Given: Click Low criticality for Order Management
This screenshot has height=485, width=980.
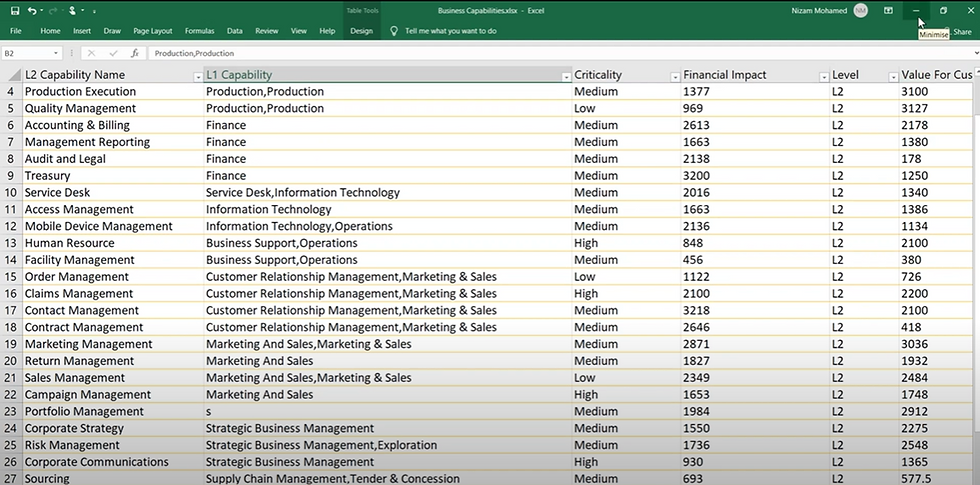Looking at the screenshot, I should 626,277.
